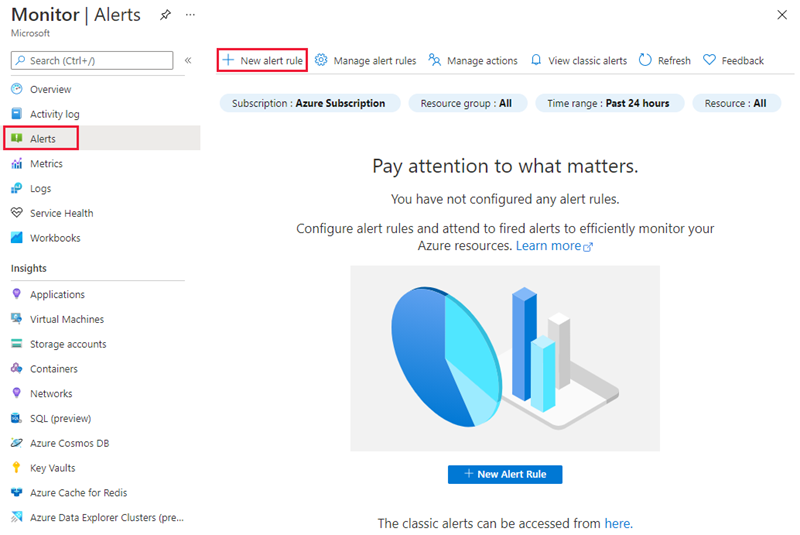Click the Service Health heart icon
The height and width of the screenshot is (535, 800).
(x=17, y=213)
